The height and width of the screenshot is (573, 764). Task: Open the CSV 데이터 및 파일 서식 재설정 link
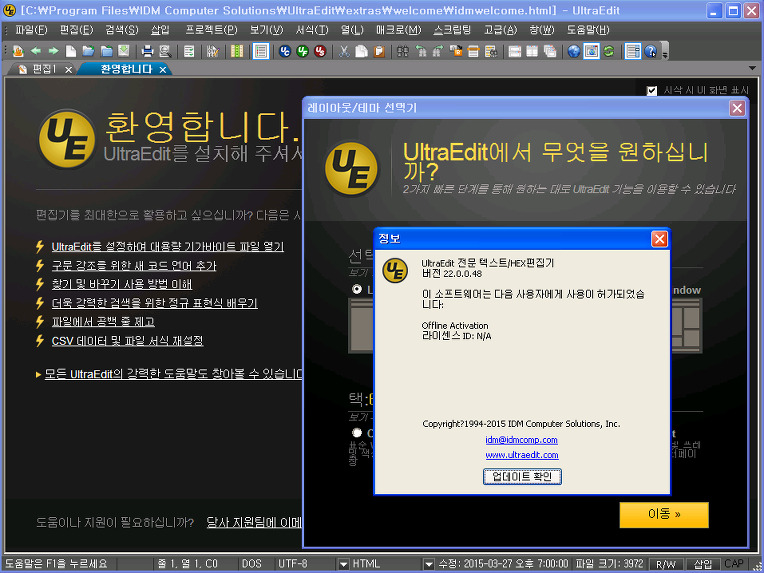pyautogui.click(x=127, y=341)
